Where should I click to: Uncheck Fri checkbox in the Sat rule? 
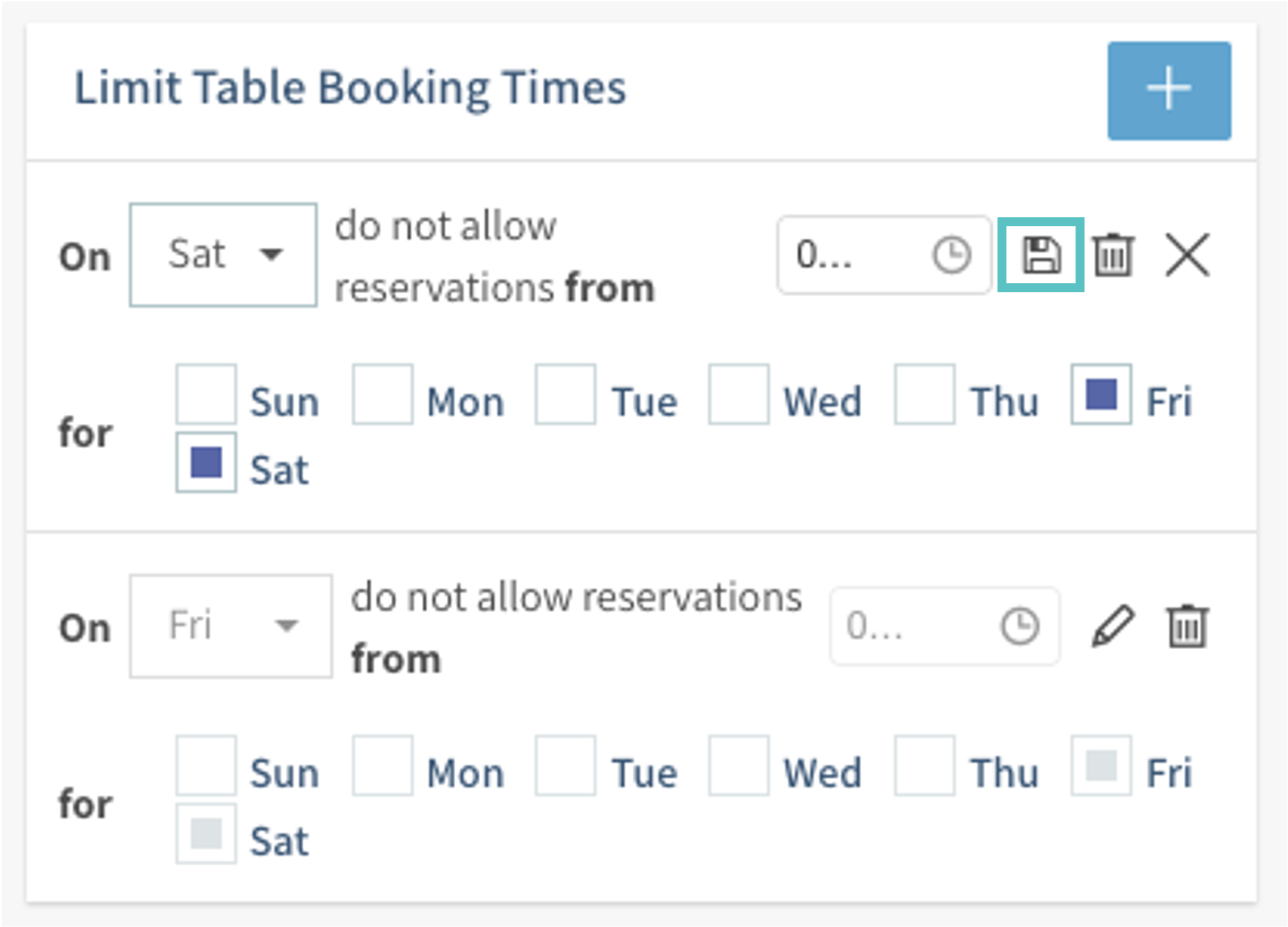click(1101, 394)
